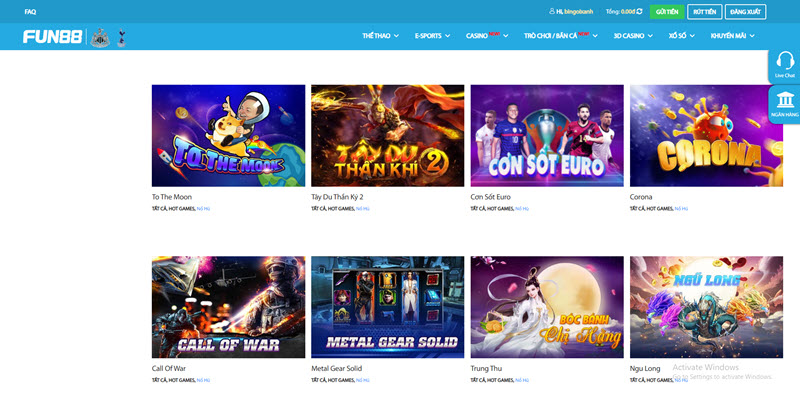
Task: Click the Tottenham Hotspur club crest
Action: click(x=121, y=38)
